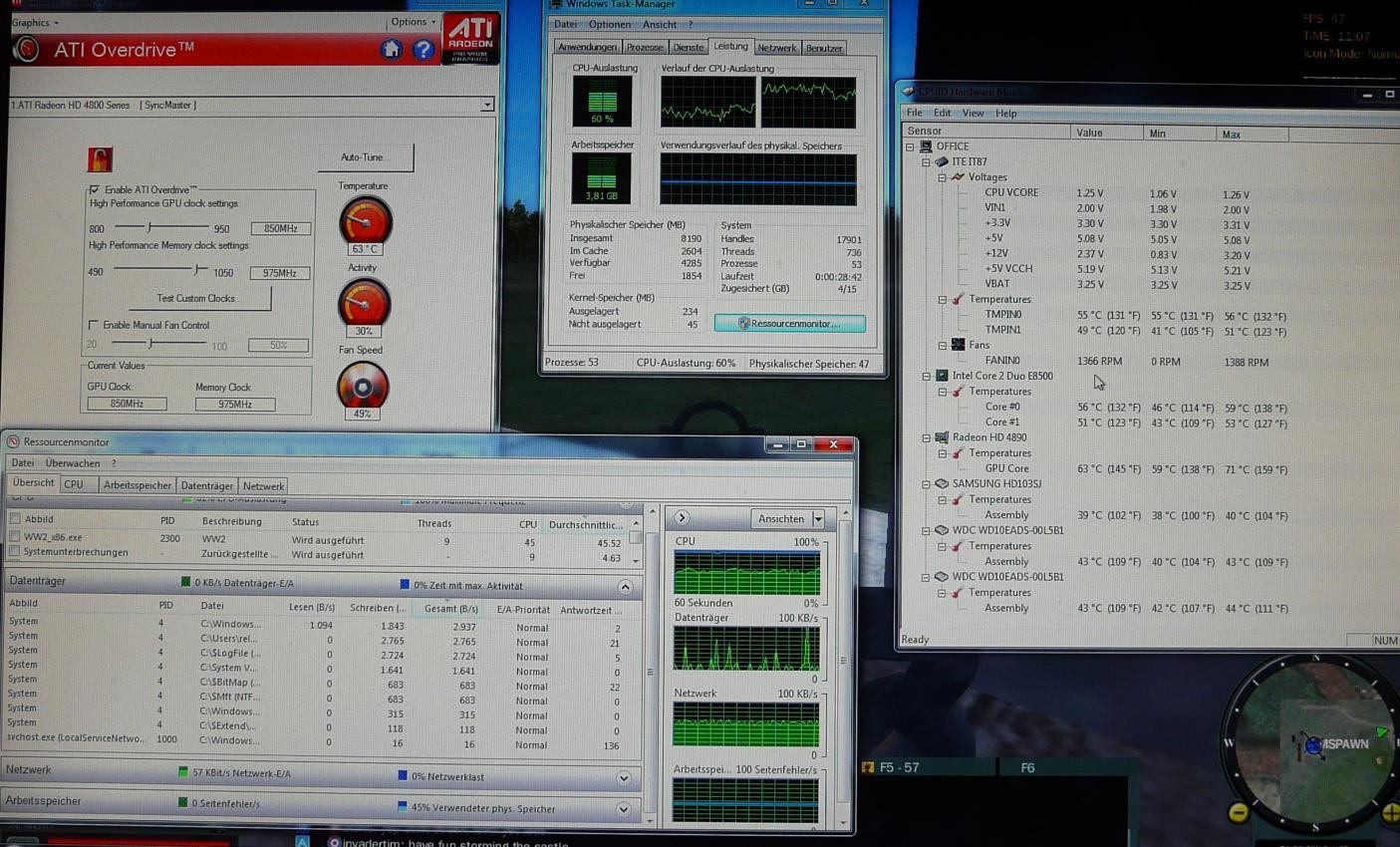
Task: Click the fan speed gauge
Action: tap(363, 386)
